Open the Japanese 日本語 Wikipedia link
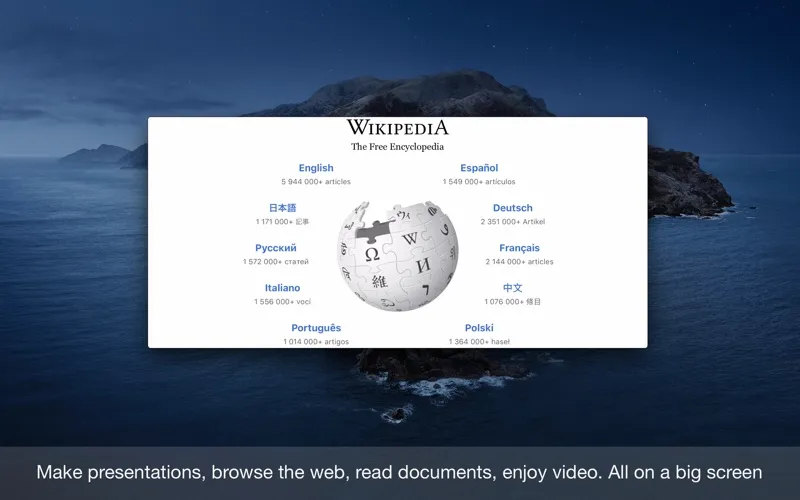800x500 pixels. coord(283,208)
